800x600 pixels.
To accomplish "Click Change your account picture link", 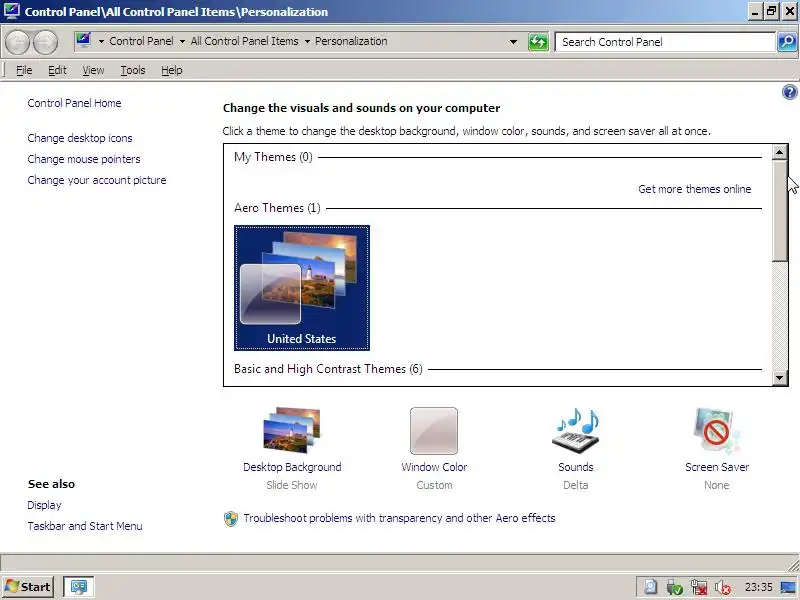I will tap(97, 180).
